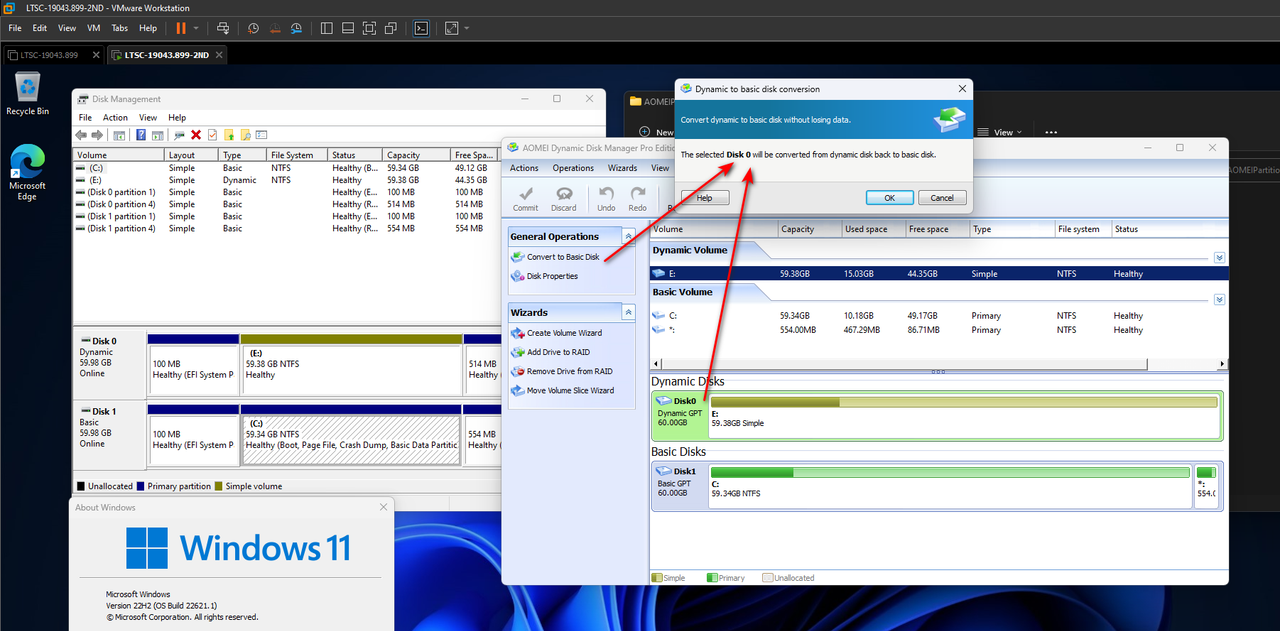Click the take snapshot icon in VMware

(253, 28)
